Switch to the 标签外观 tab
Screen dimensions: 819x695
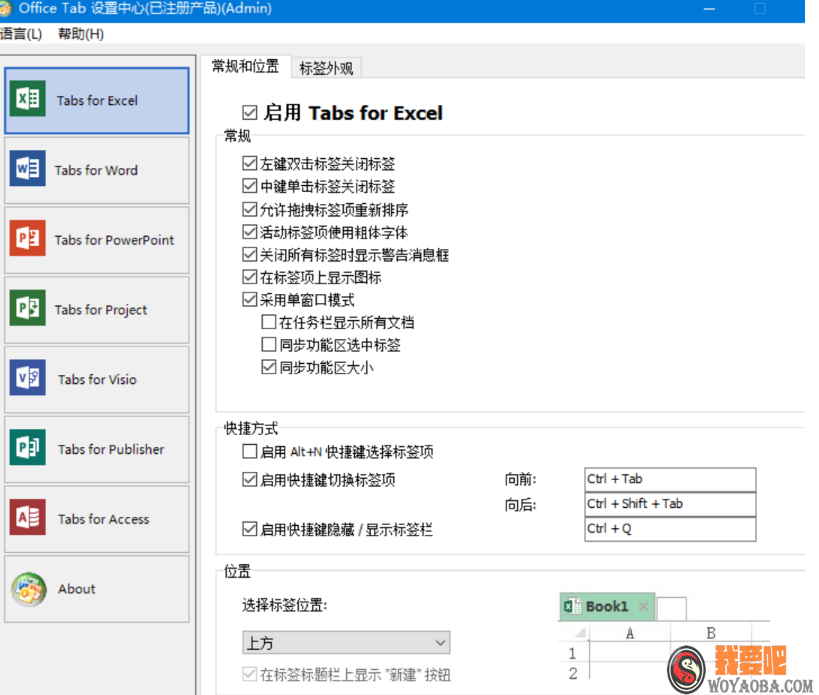click(326, 68)
